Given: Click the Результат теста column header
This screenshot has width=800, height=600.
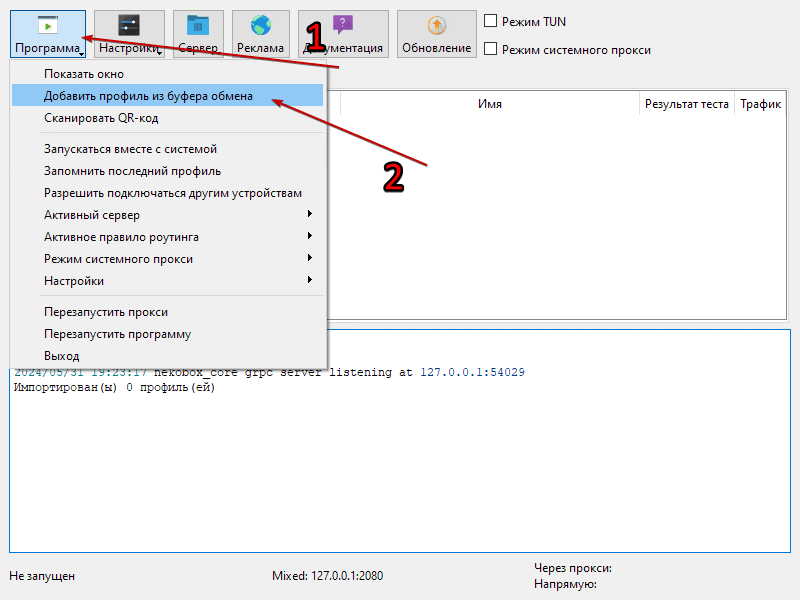Looking at the screenshot, I should coord(686,104).
